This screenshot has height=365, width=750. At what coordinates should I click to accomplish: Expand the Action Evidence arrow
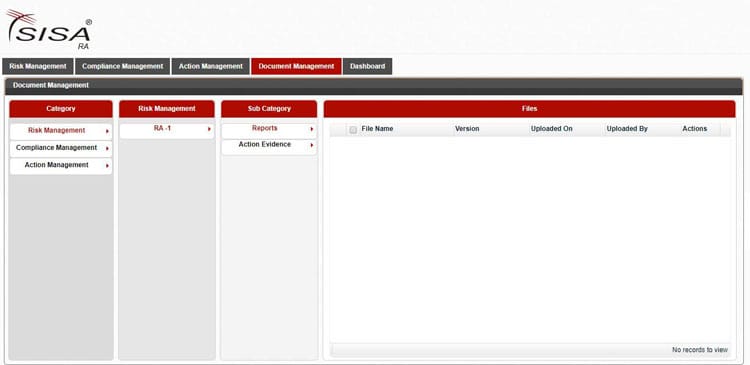coord(311,145)
